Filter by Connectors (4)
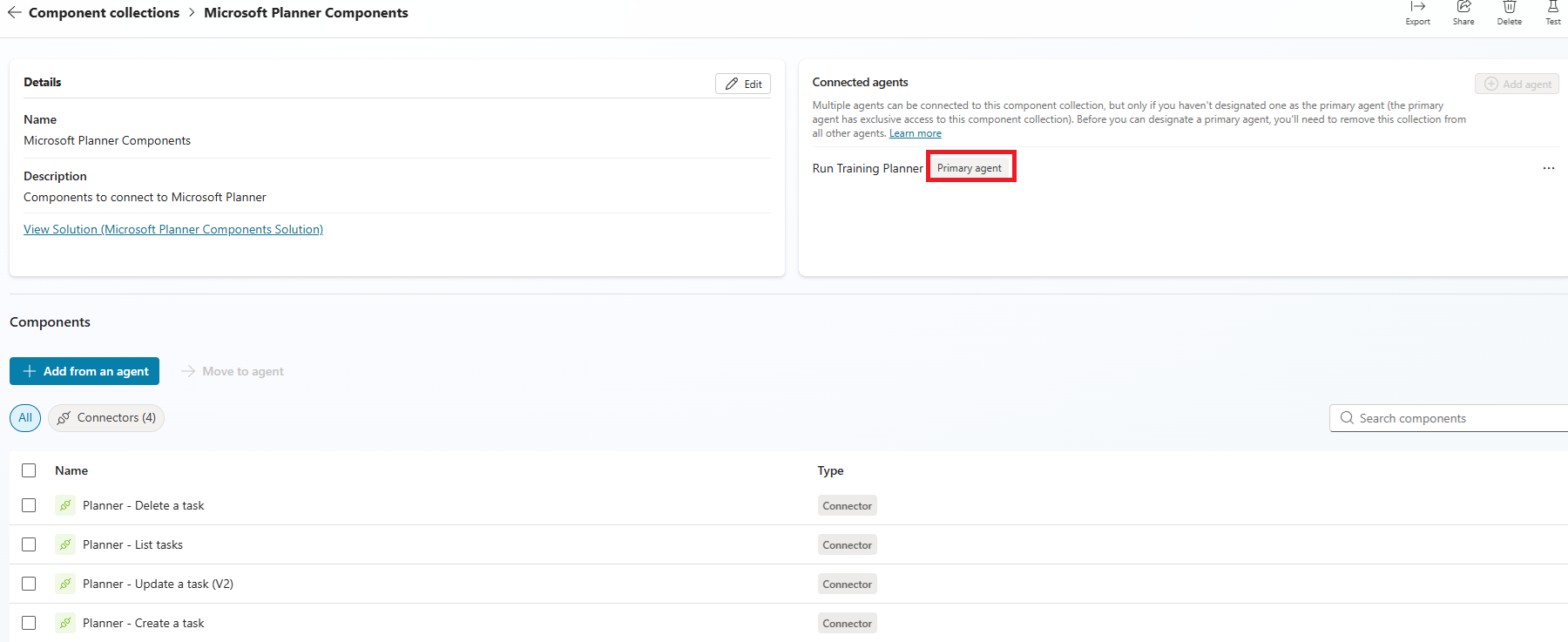Image resolution: width=1568 pixels, height=642 pixels. point(106,418)
